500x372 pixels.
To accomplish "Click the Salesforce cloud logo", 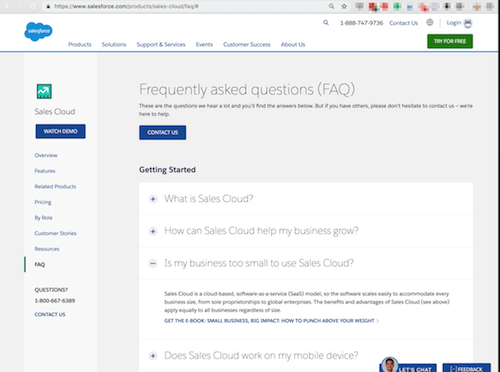I will (38, 31).
